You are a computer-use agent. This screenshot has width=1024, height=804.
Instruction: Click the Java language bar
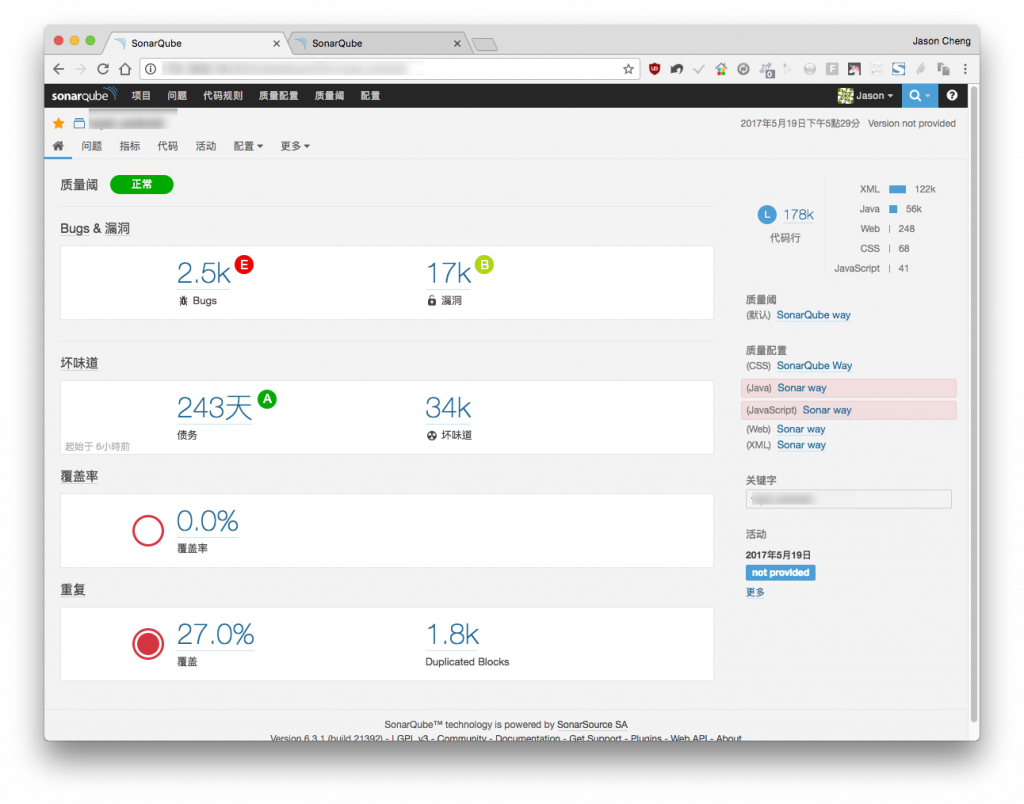pos(893,209)
